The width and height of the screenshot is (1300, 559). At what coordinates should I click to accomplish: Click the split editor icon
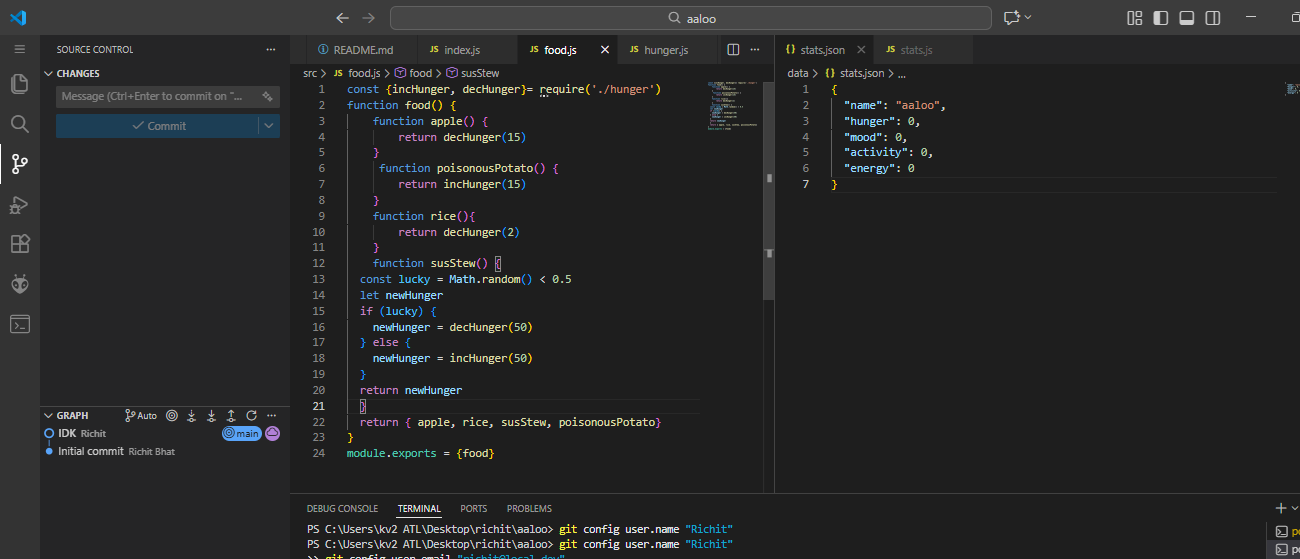[733, 49]
